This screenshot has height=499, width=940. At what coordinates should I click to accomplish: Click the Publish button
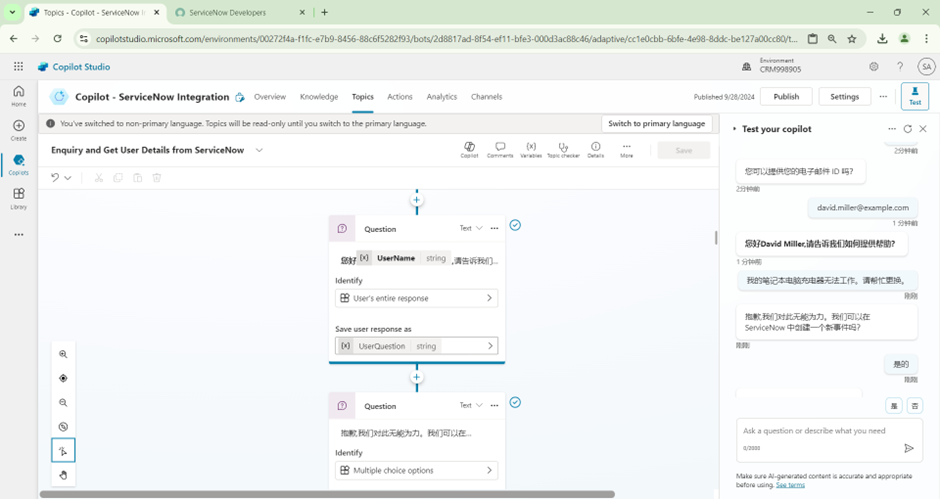(786, 97)
